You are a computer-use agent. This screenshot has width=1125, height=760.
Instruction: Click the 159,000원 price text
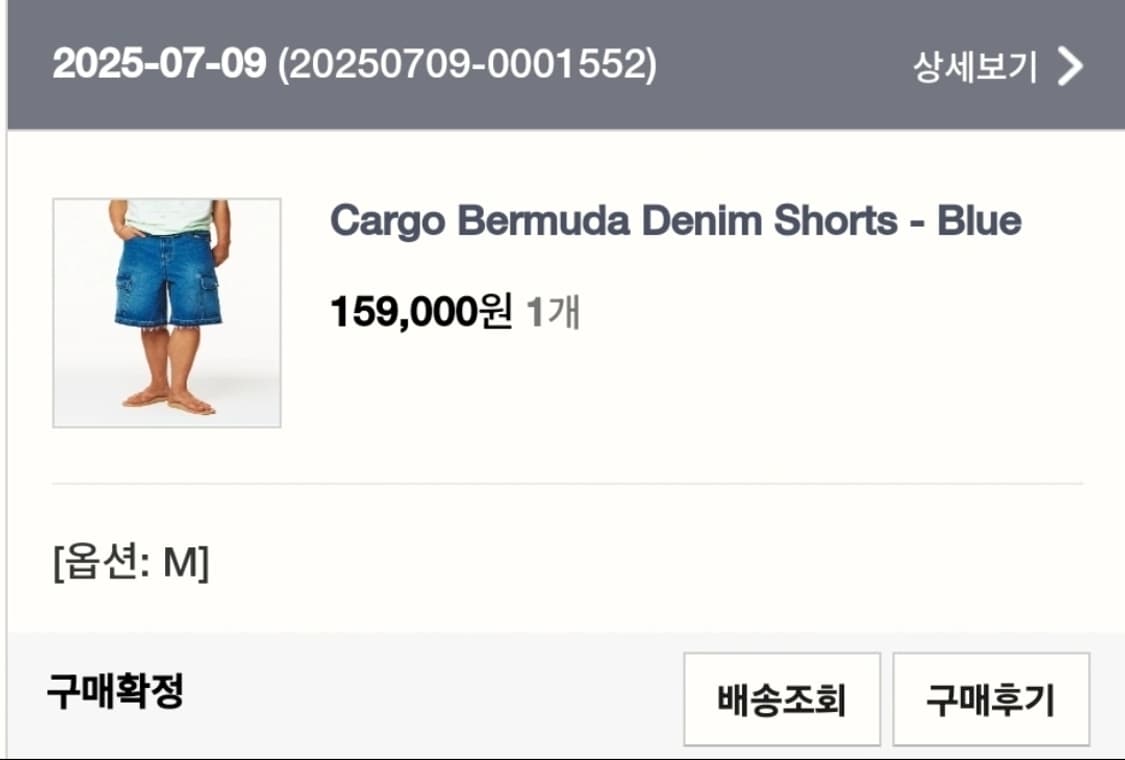tap(420, 313)
